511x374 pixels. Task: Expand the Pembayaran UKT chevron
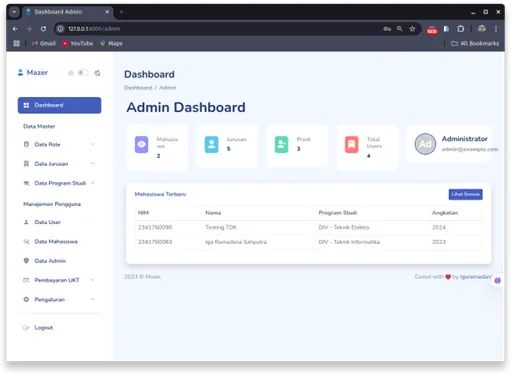[93, 280]
